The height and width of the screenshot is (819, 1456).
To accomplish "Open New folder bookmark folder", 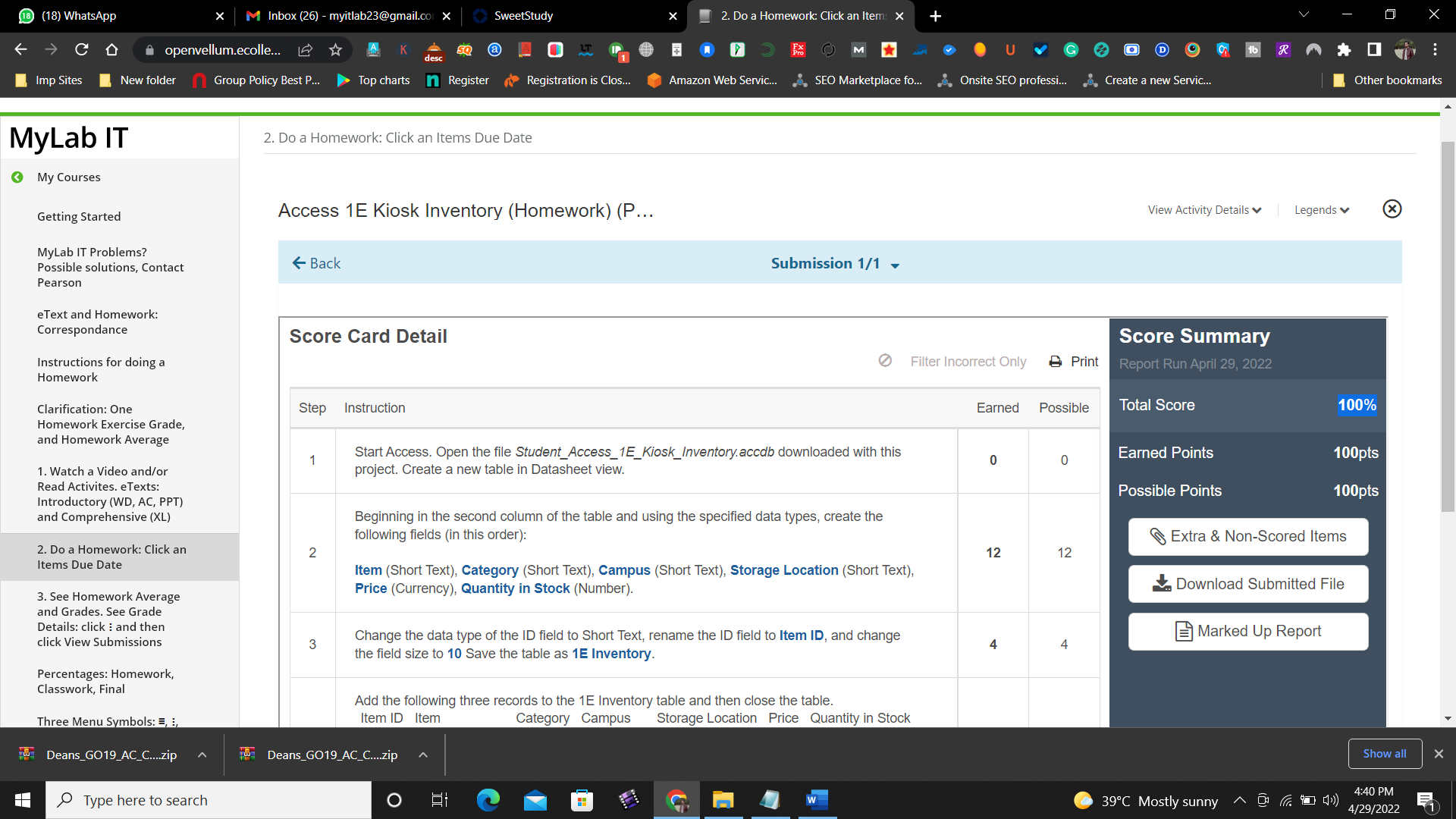I will click(138, 80).
